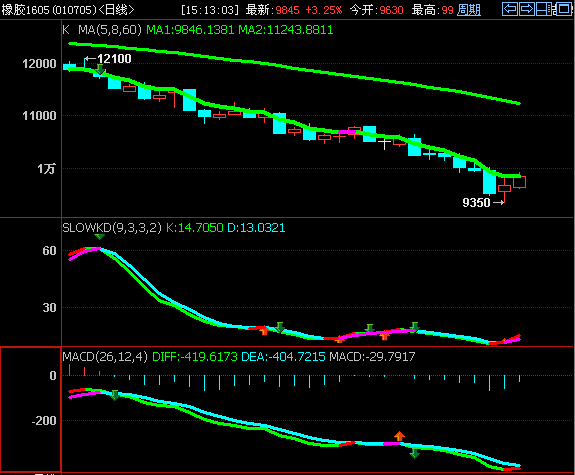
Task: Click the orange up arrow on MACD panel
Action: 399,436
